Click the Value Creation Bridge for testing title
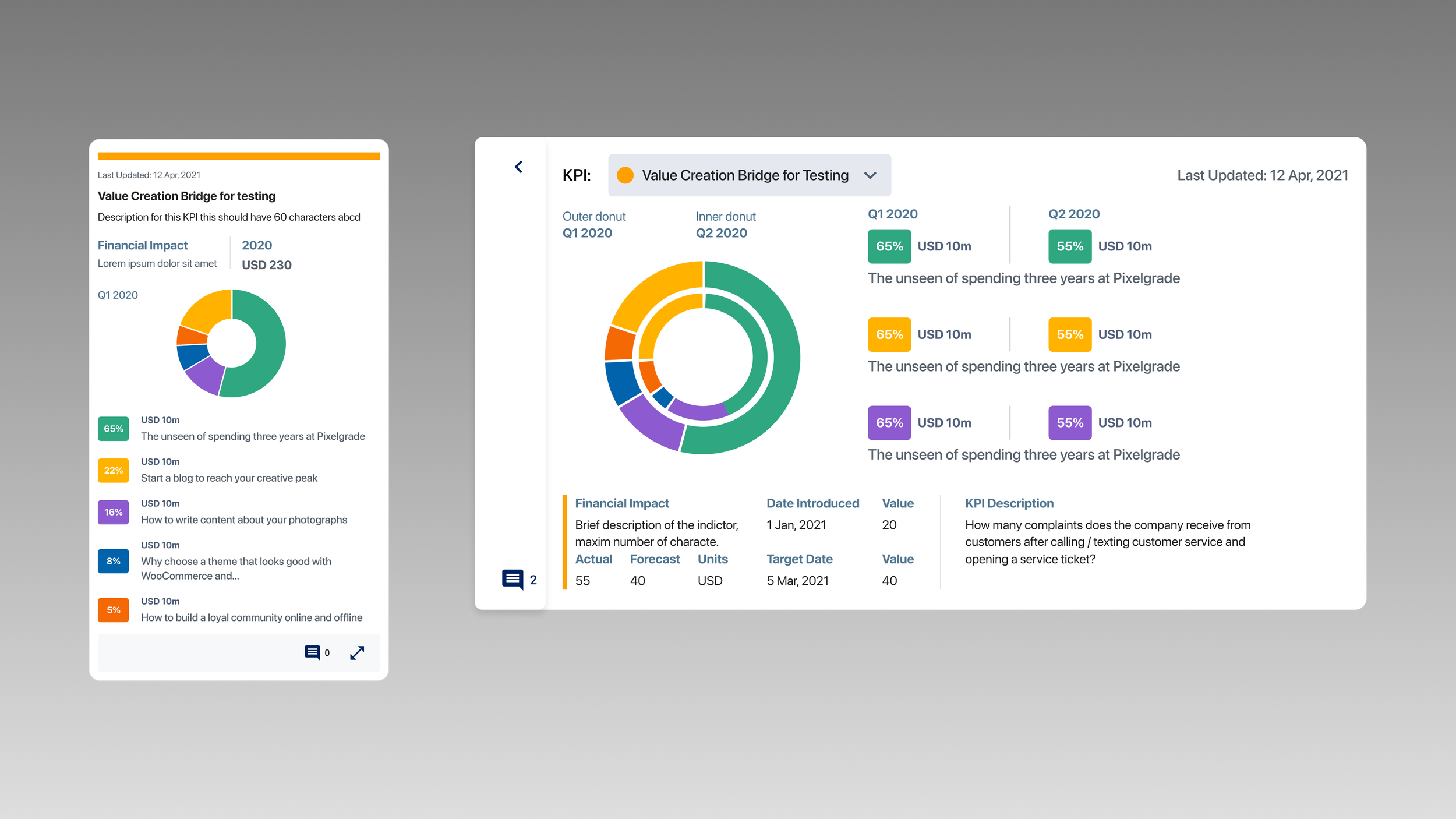1456x819 pixels. pos(186,196)
